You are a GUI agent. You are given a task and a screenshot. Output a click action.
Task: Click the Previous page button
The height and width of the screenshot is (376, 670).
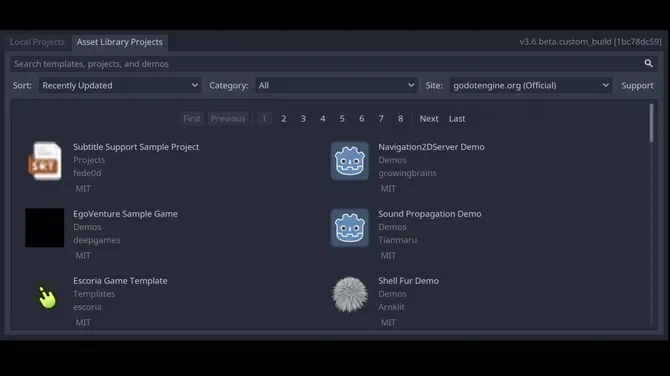point(228,119)
